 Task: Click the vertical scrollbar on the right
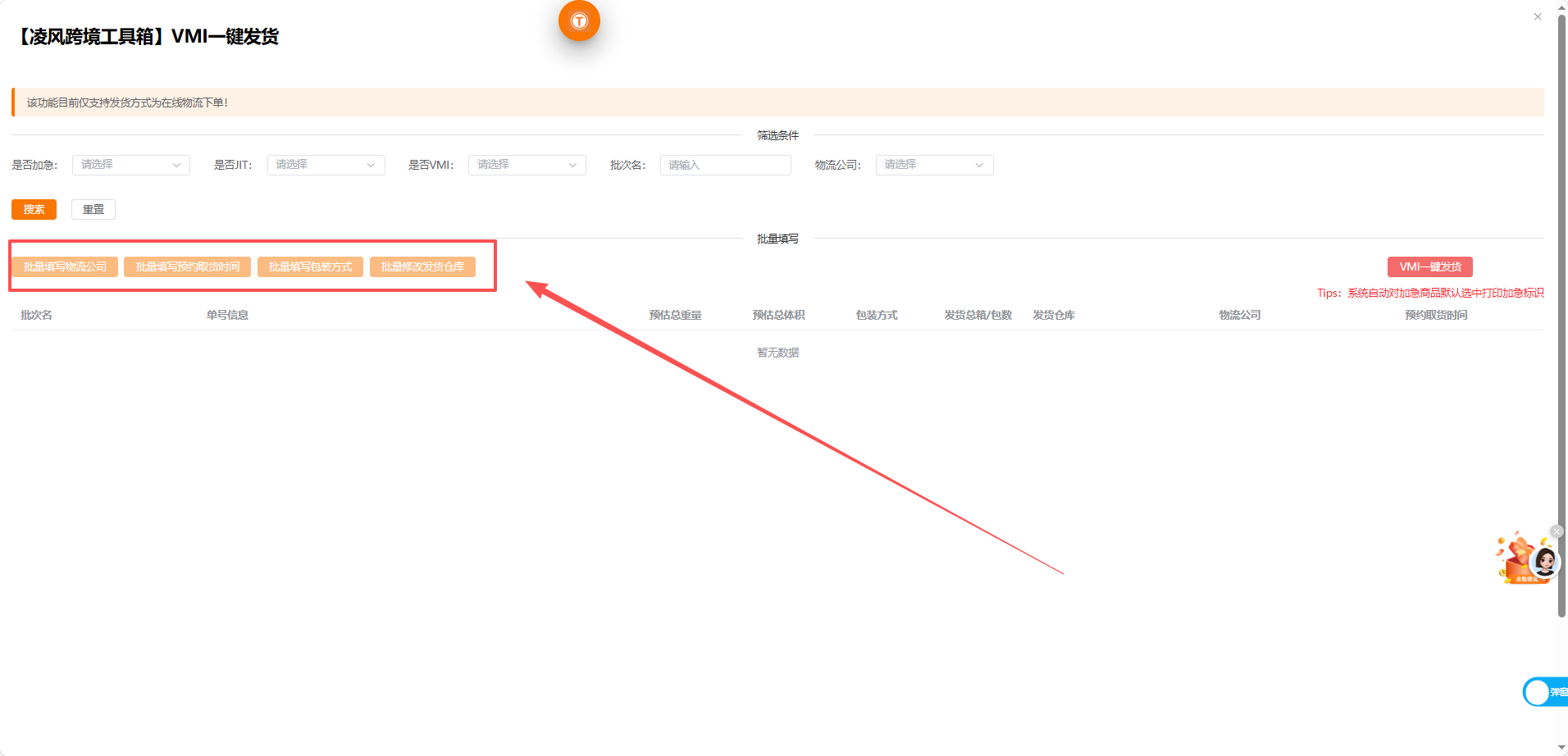1562,316
